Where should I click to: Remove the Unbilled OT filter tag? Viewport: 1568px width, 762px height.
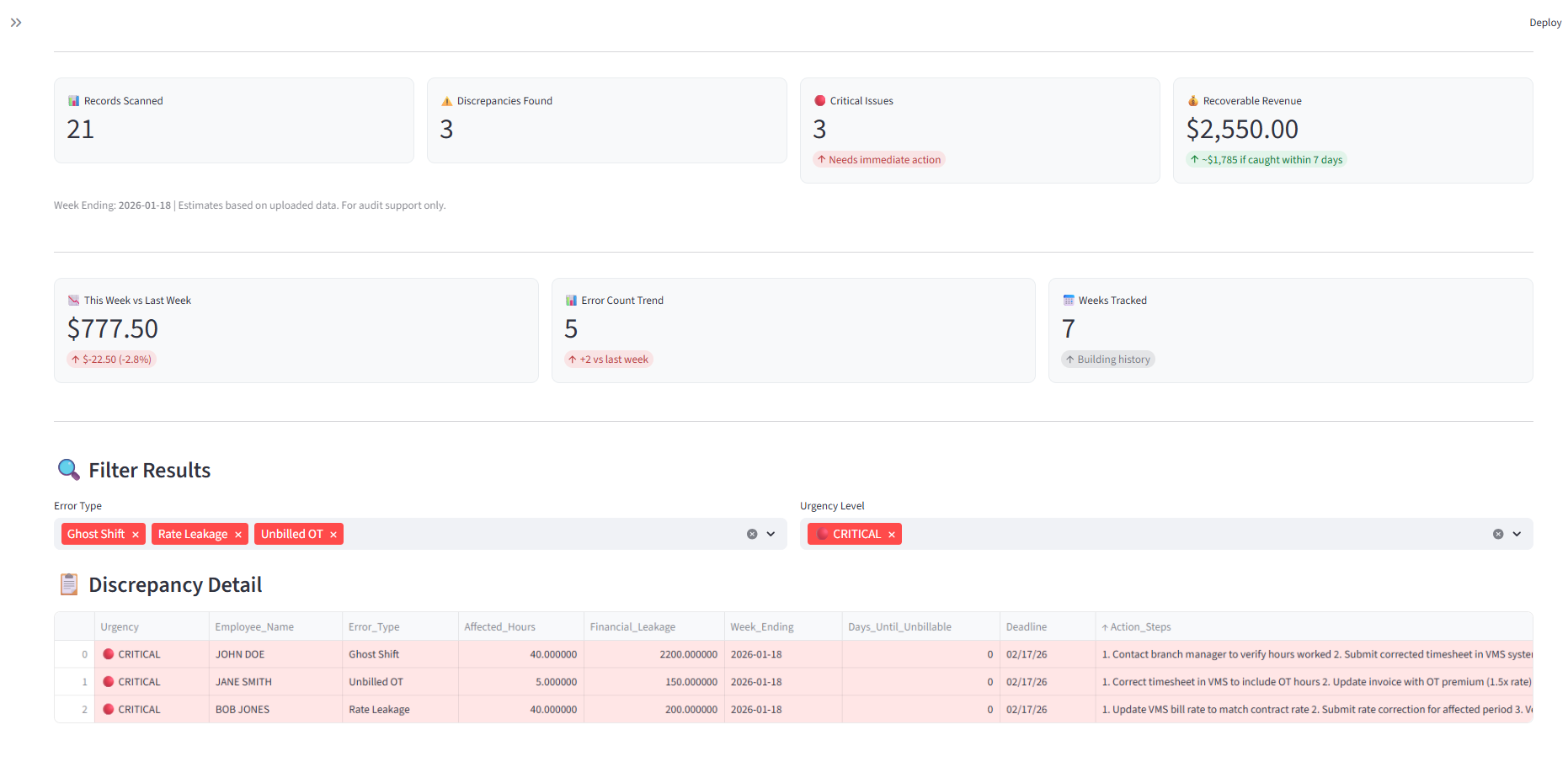pos(333,535)
